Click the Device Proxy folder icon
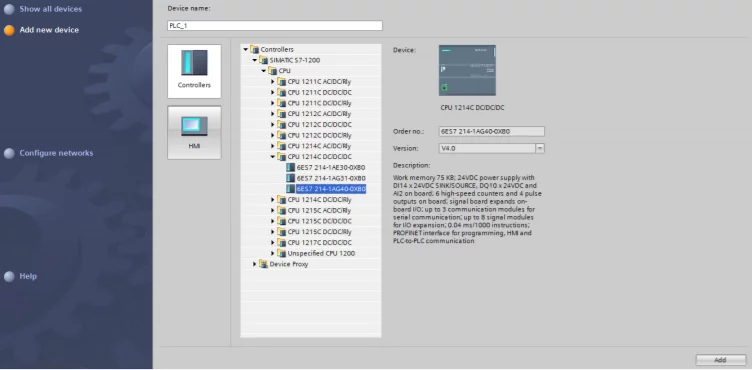The width and height of the screenshot is (752, 370). tap(263, 264)
